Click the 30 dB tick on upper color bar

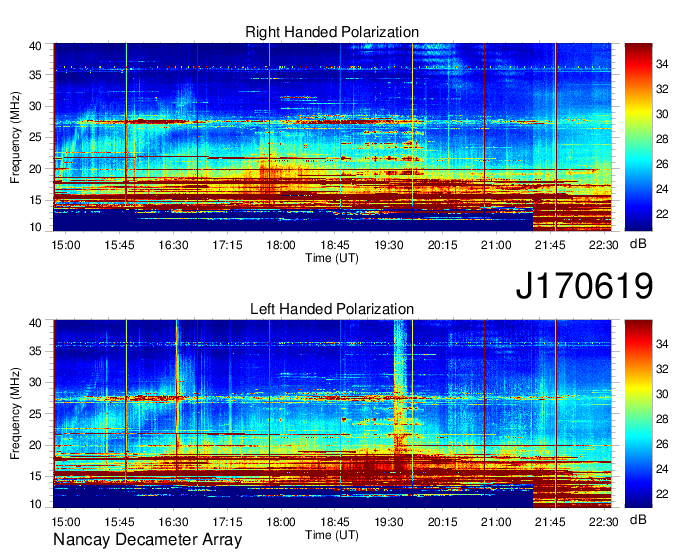[662, 114]
